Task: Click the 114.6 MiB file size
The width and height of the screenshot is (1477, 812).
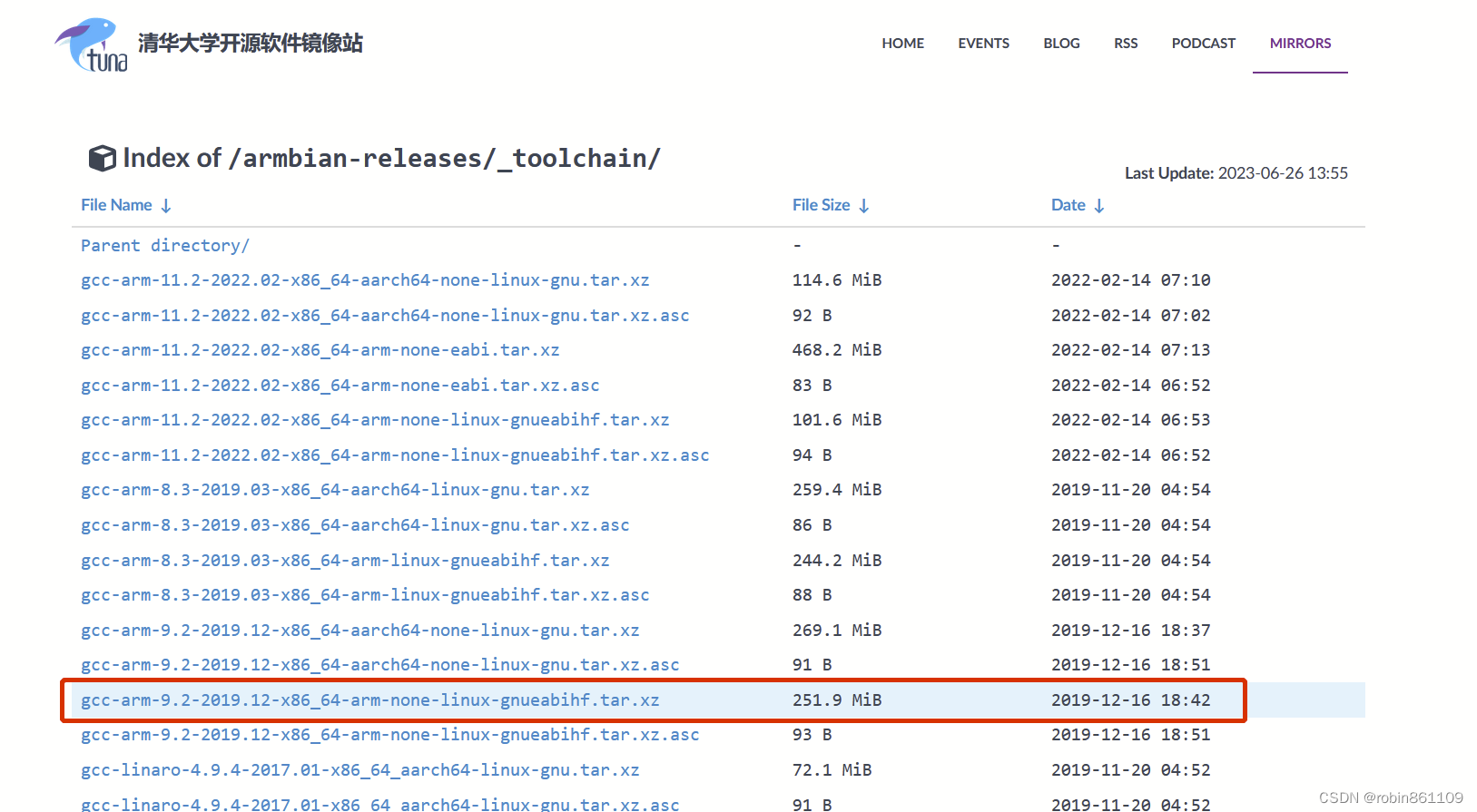Action: (x=837, y=280)
